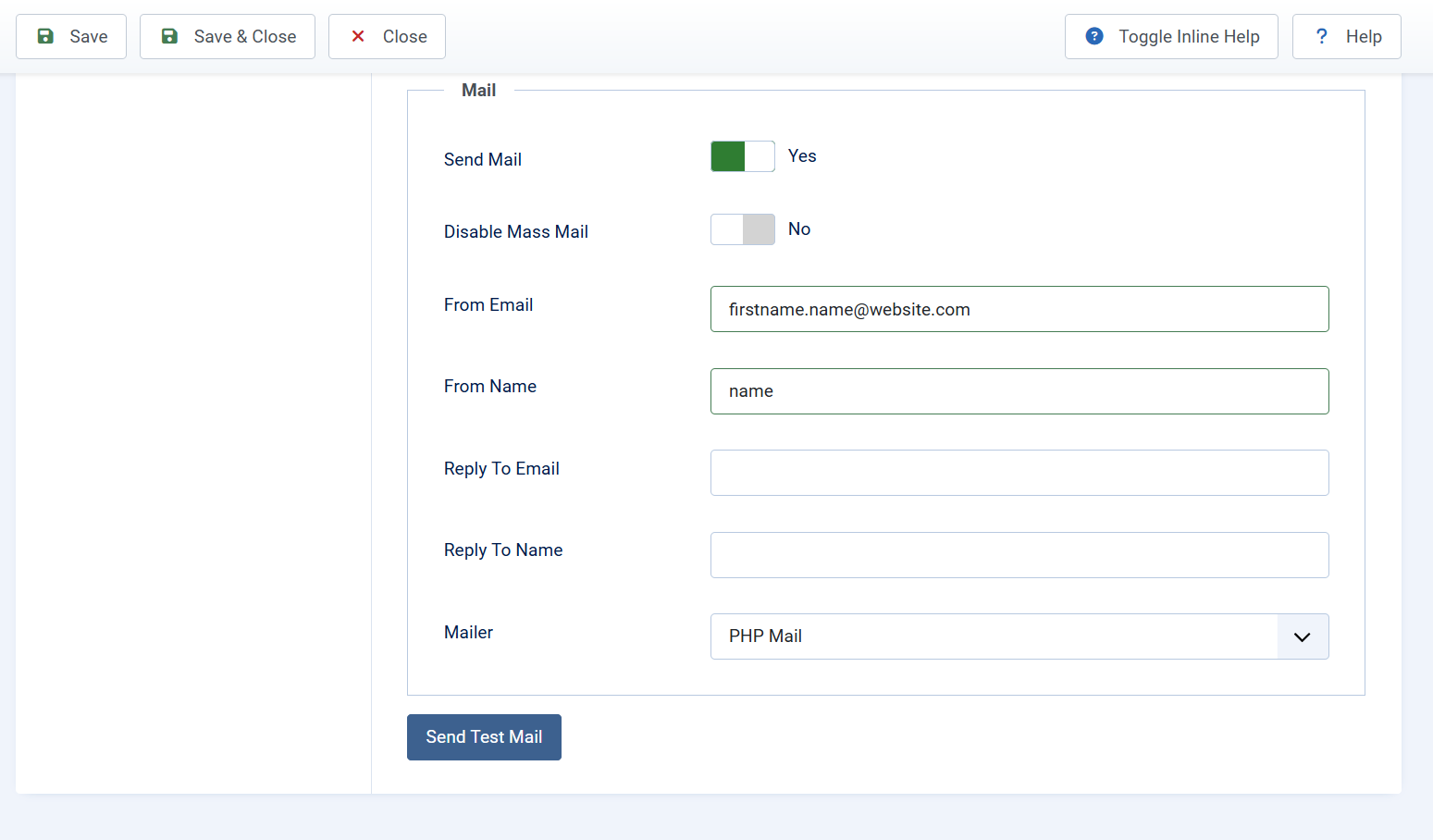Click the Send Mail field label

pyautogui.click(x=482, y=160)
